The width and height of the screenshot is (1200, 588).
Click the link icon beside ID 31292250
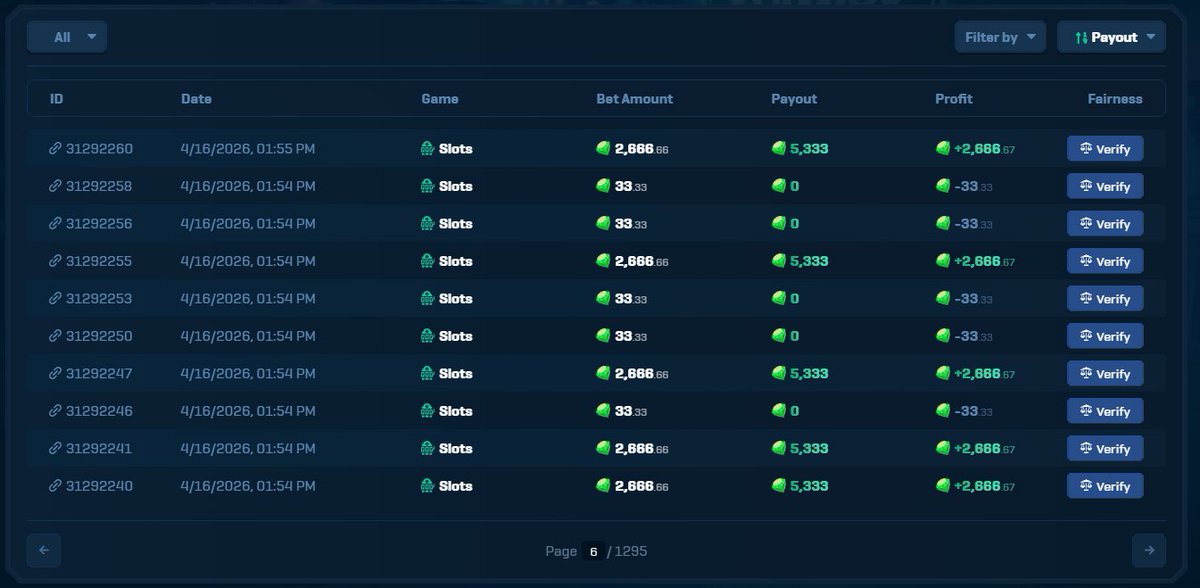point(55,336)
